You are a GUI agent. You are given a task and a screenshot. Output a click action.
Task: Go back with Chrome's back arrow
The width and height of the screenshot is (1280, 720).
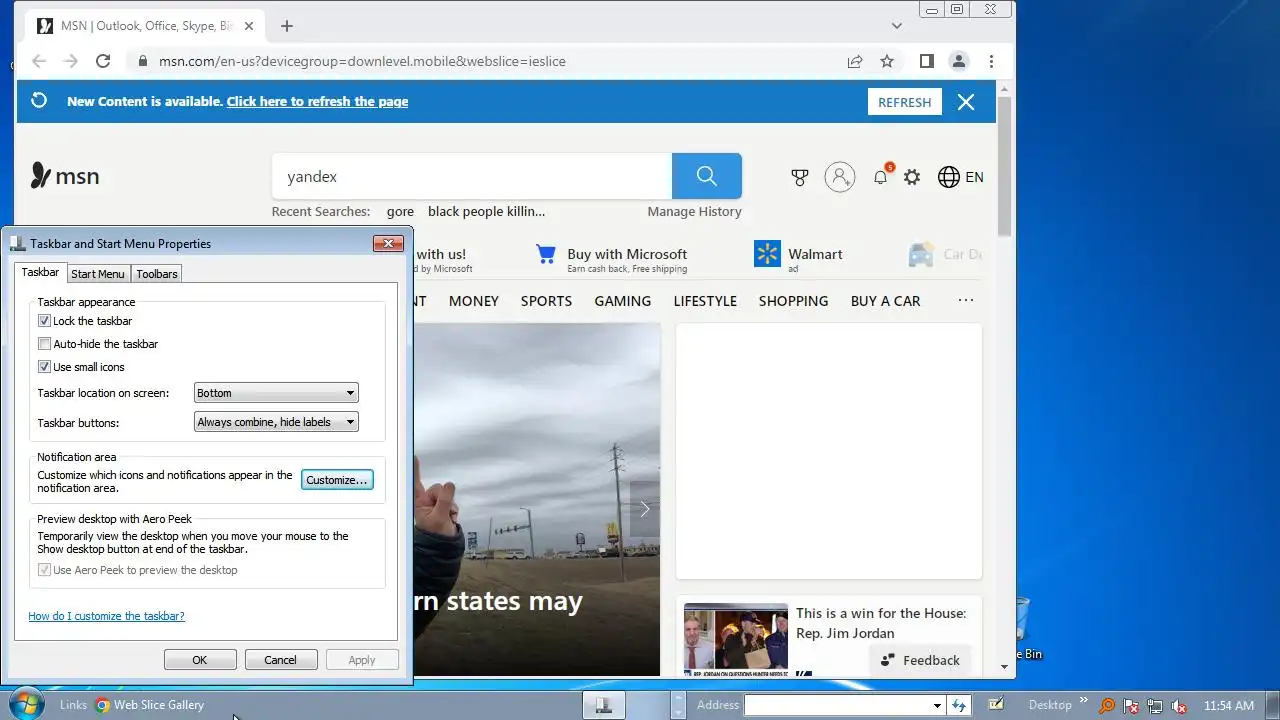[39, 61]
